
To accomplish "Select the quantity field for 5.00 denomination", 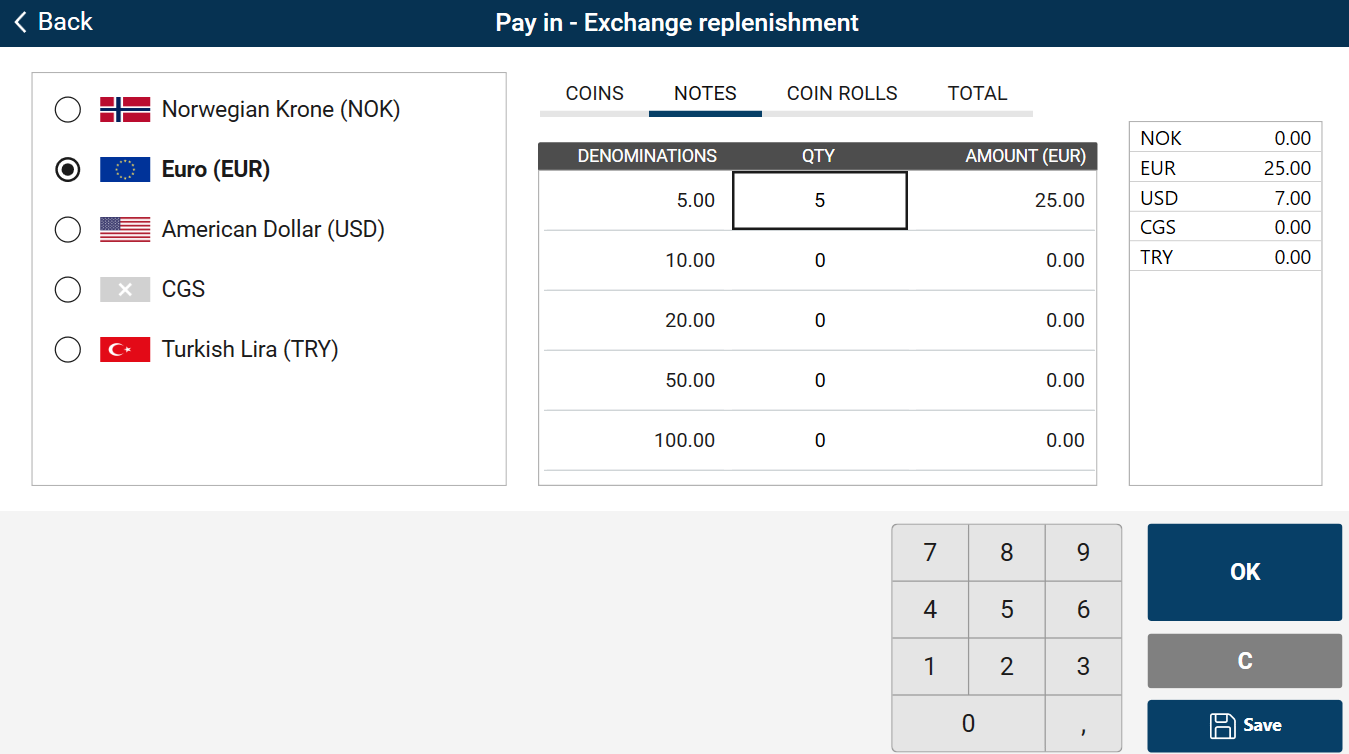I will (820, 200).
